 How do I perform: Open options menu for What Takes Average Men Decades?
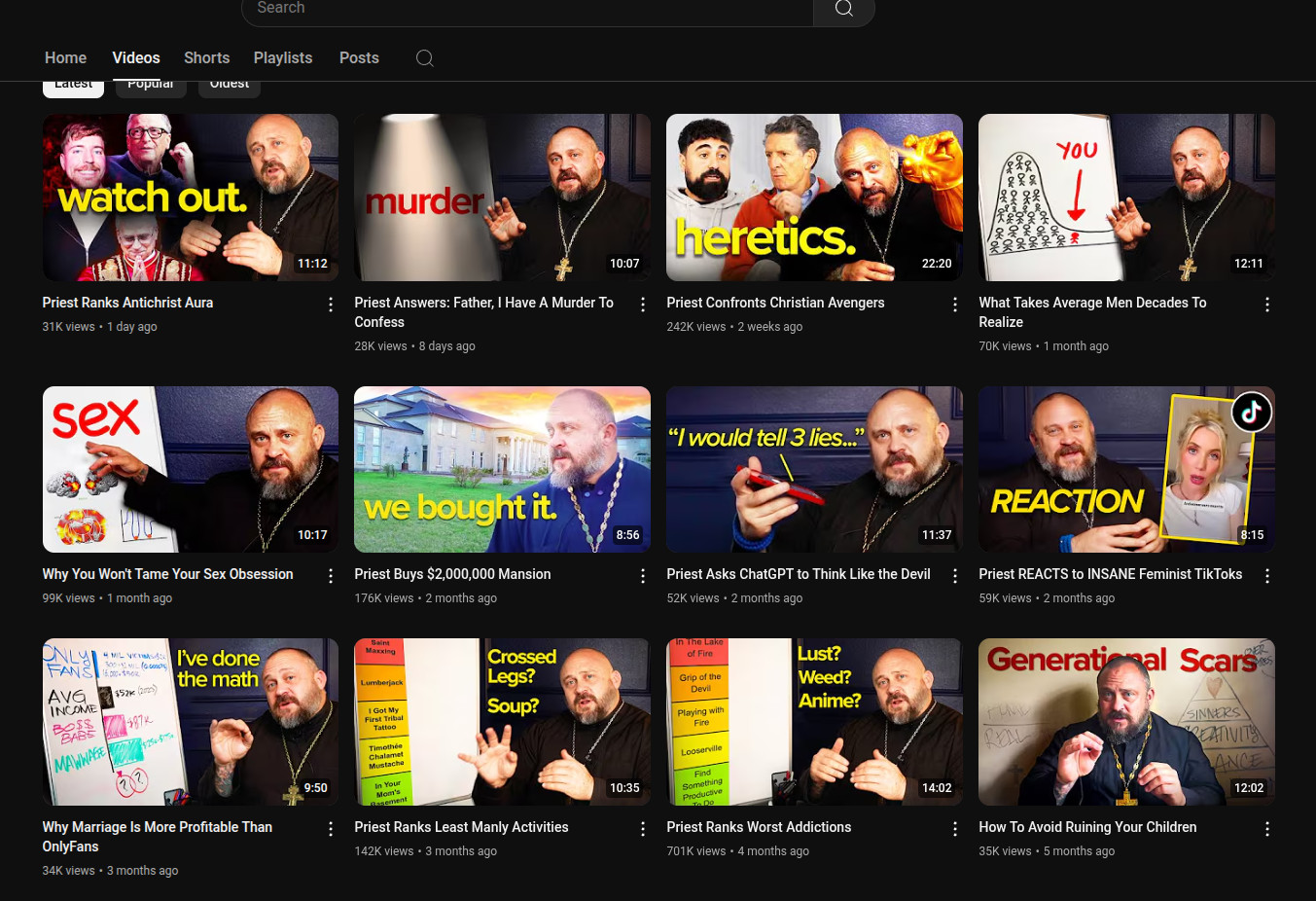click(x=1267, y=305)
